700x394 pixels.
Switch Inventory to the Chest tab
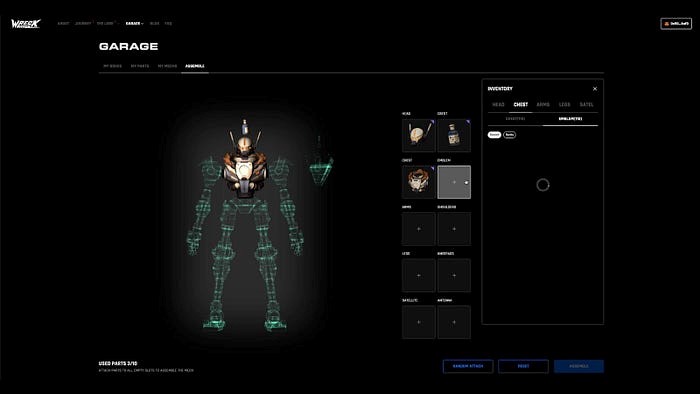coord(521,104)
